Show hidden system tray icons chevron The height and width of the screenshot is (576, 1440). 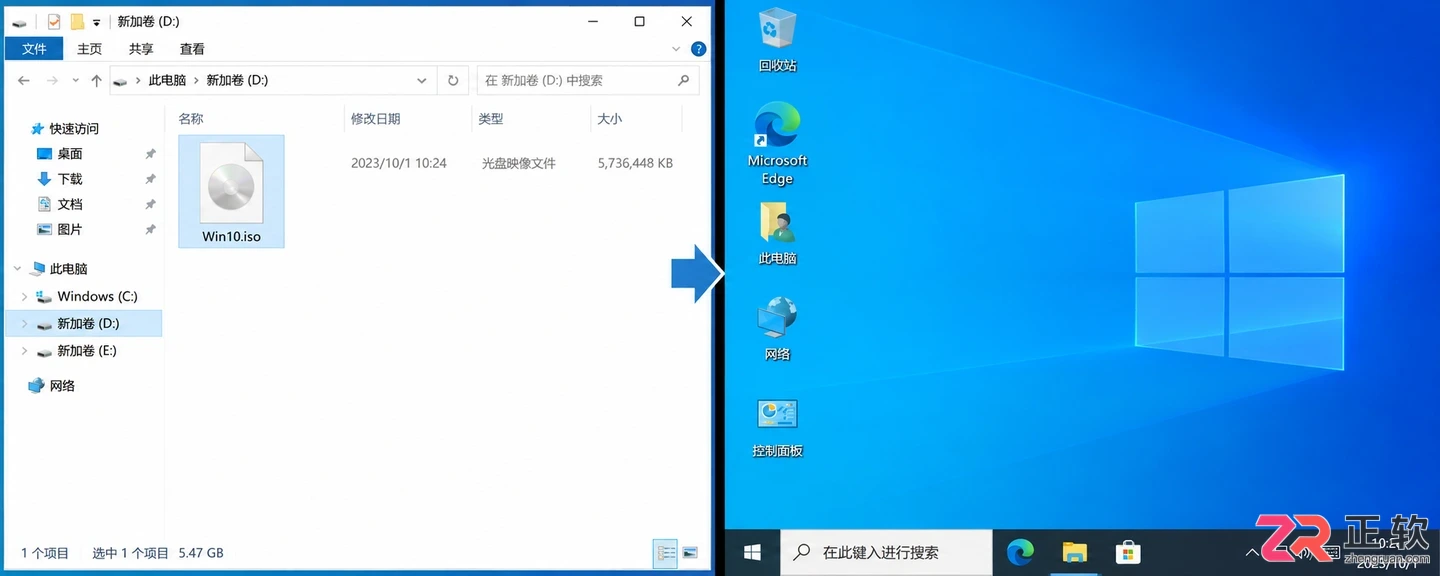pyautogui.click(x=1251, y=552)
